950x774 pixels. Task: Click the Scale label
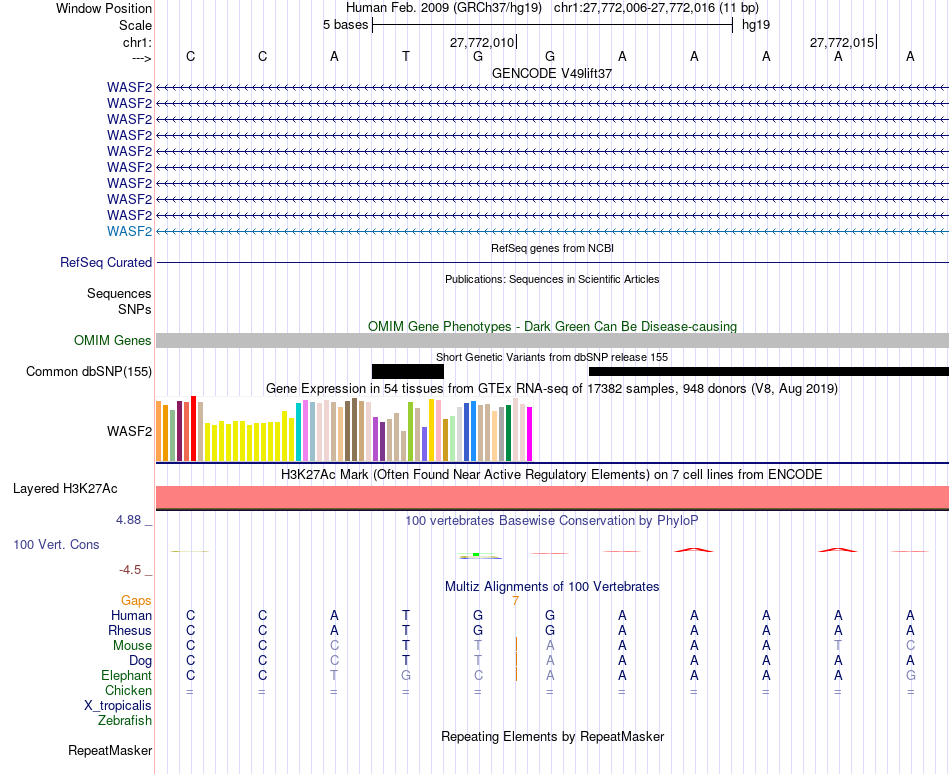(x=136, y=25)
